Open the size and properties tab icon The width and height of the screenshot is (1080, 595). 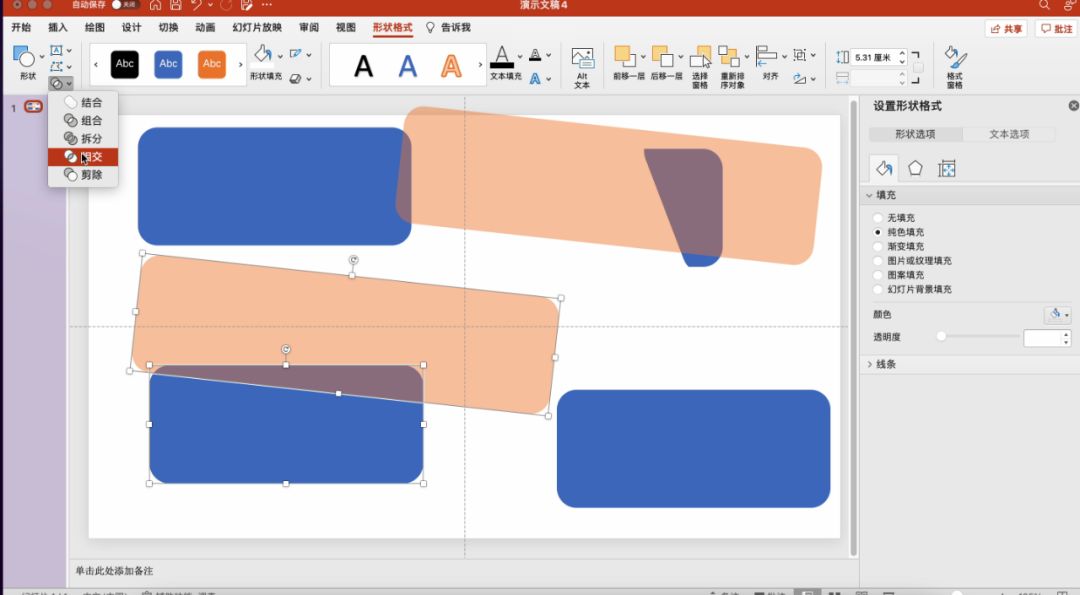coord(947,168)
